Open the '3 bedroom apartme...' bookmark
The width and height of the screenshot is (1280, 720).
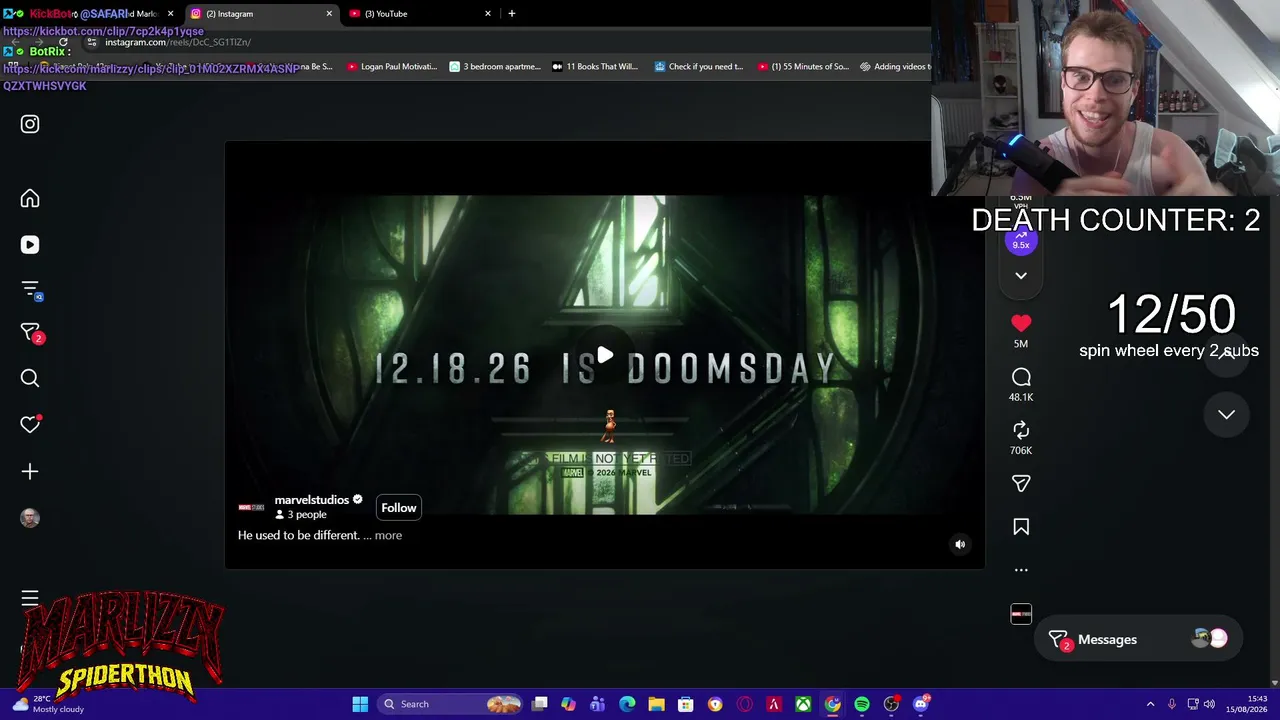(x=495, y=67)
